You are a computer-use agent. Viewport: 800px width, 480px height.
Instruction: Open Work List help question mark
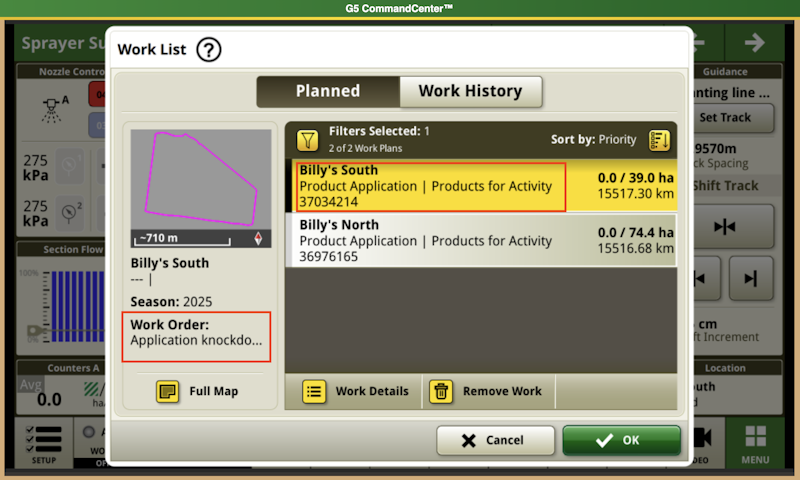[209, 49]
